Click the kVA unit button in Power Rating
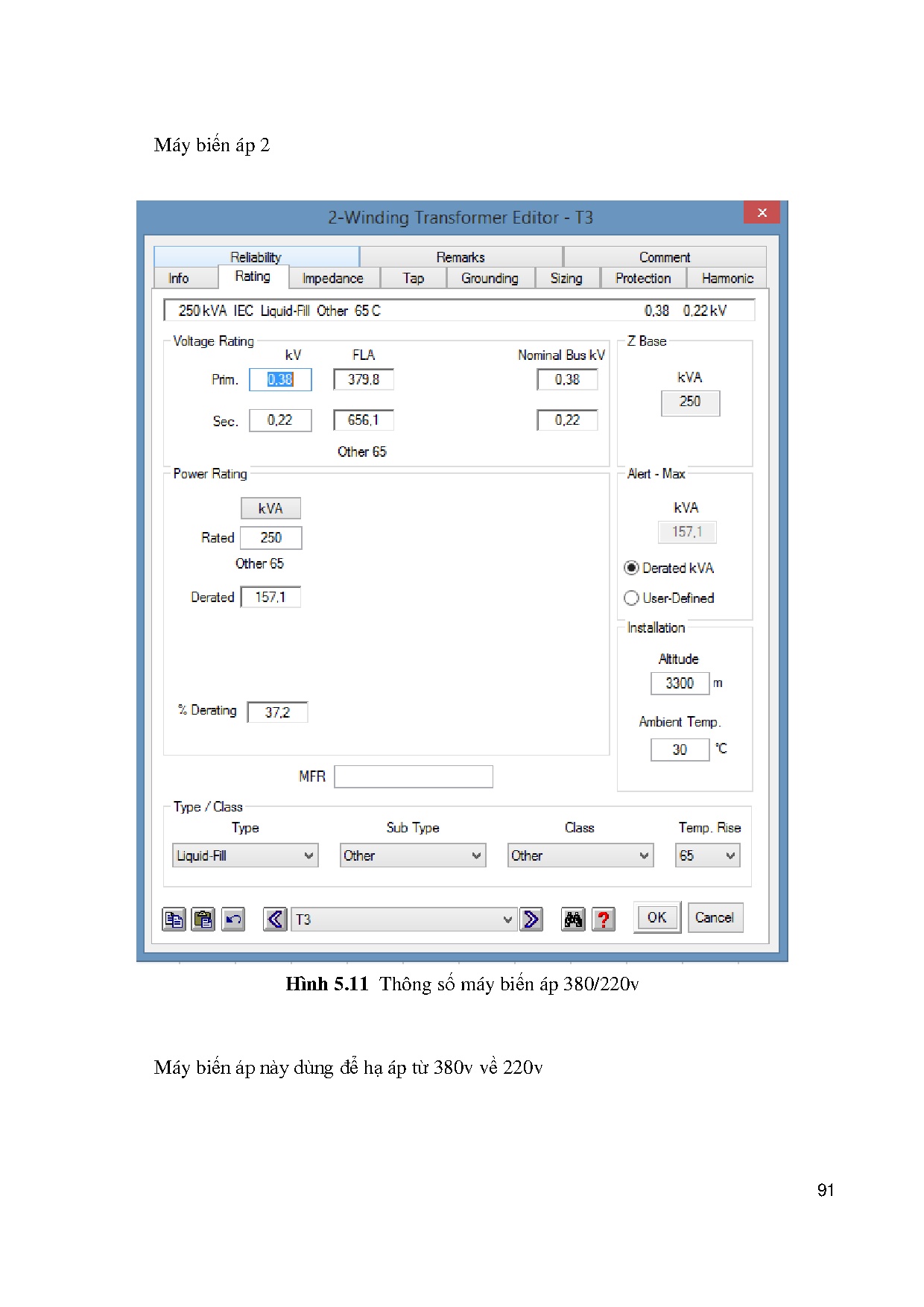 pyautogui.click(x=270, y=508)
